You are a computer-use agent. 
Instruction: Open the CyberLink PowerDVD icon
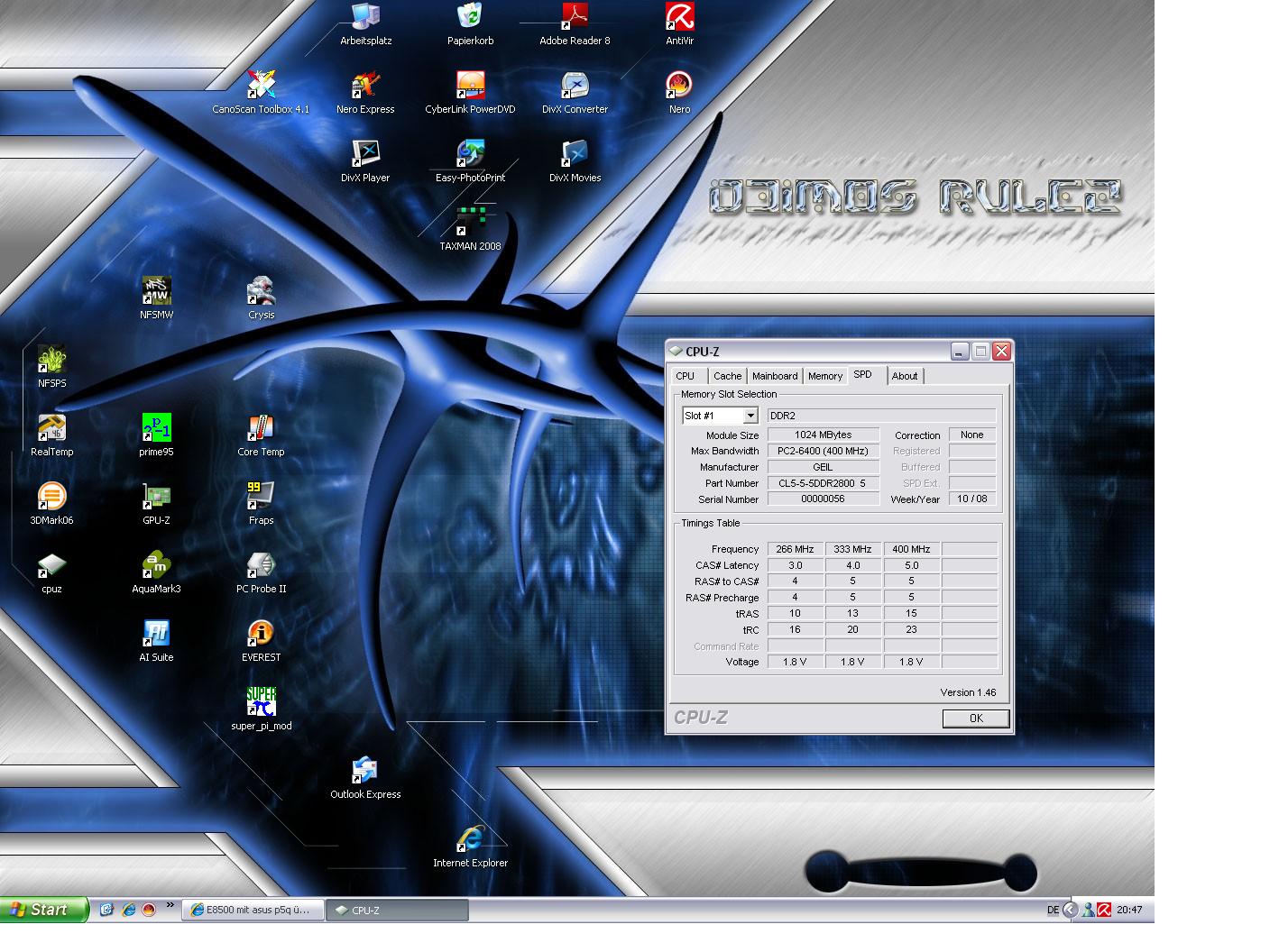coord(470,93)
